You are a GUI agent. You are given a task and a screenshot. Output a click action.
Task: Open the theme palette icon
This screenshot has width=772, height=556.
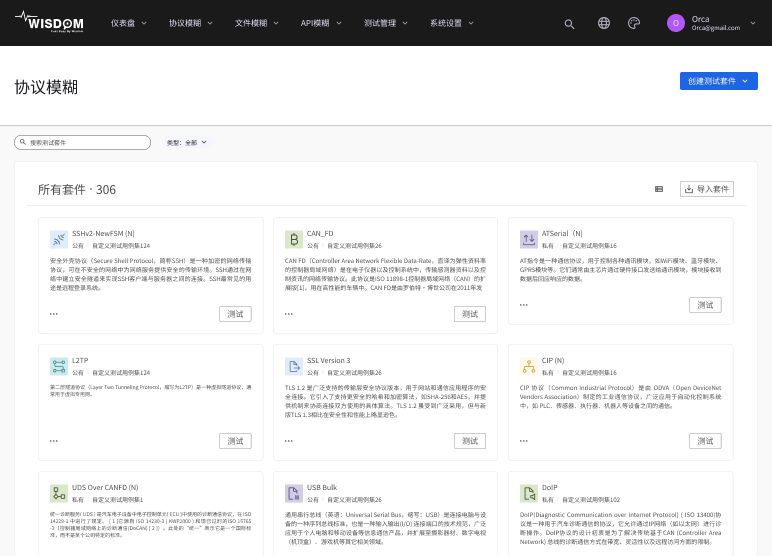click(x=634, y=23)
